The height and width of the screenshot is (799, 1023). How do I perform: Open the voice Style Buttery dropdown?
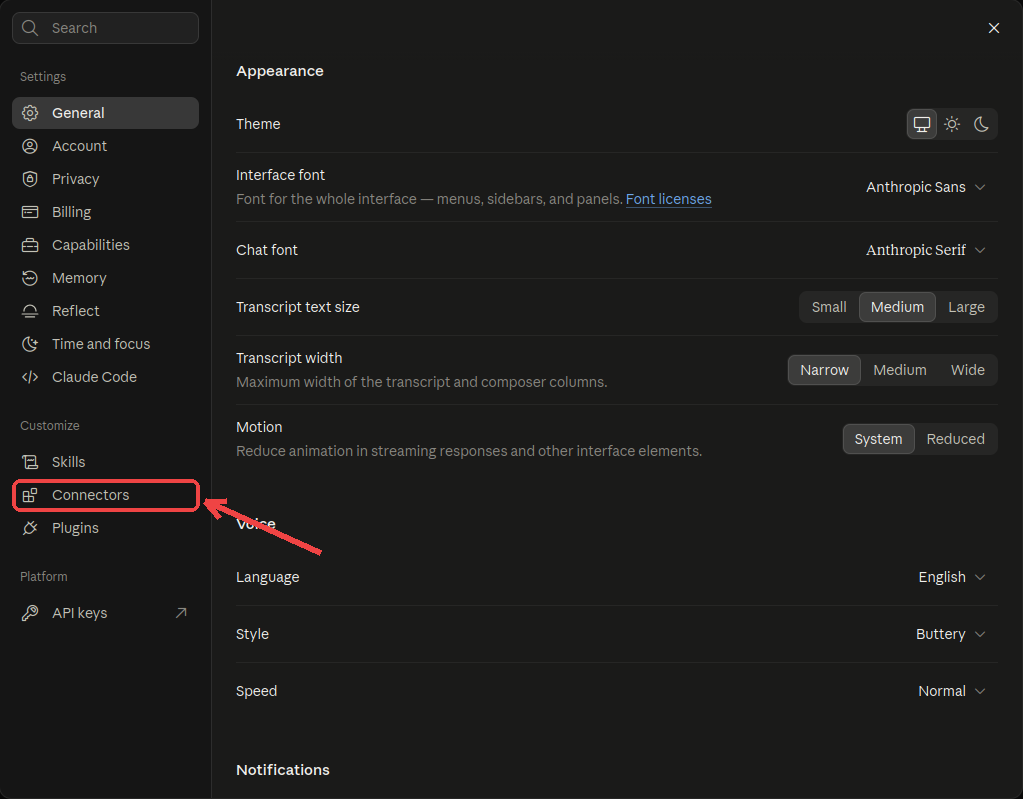pos(950,634)
